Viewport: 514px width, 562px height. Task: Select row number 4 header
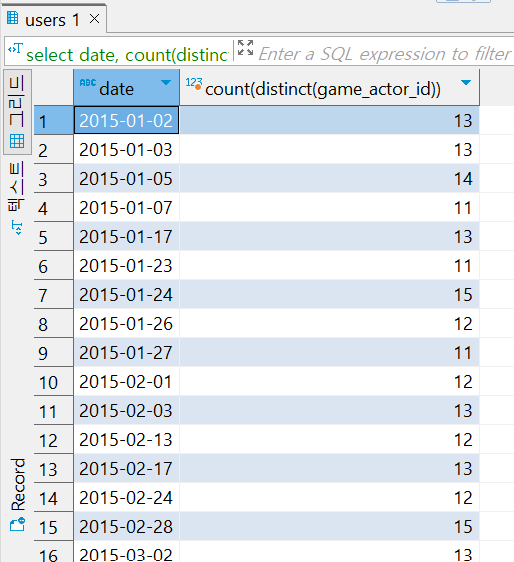coord(54,208)
